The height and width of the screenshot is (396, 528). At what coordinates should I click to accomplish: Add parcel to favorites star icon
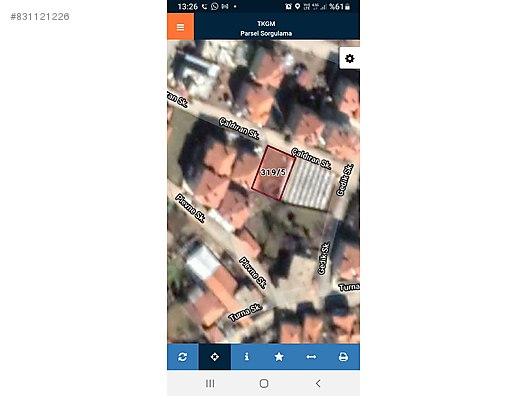279,356
